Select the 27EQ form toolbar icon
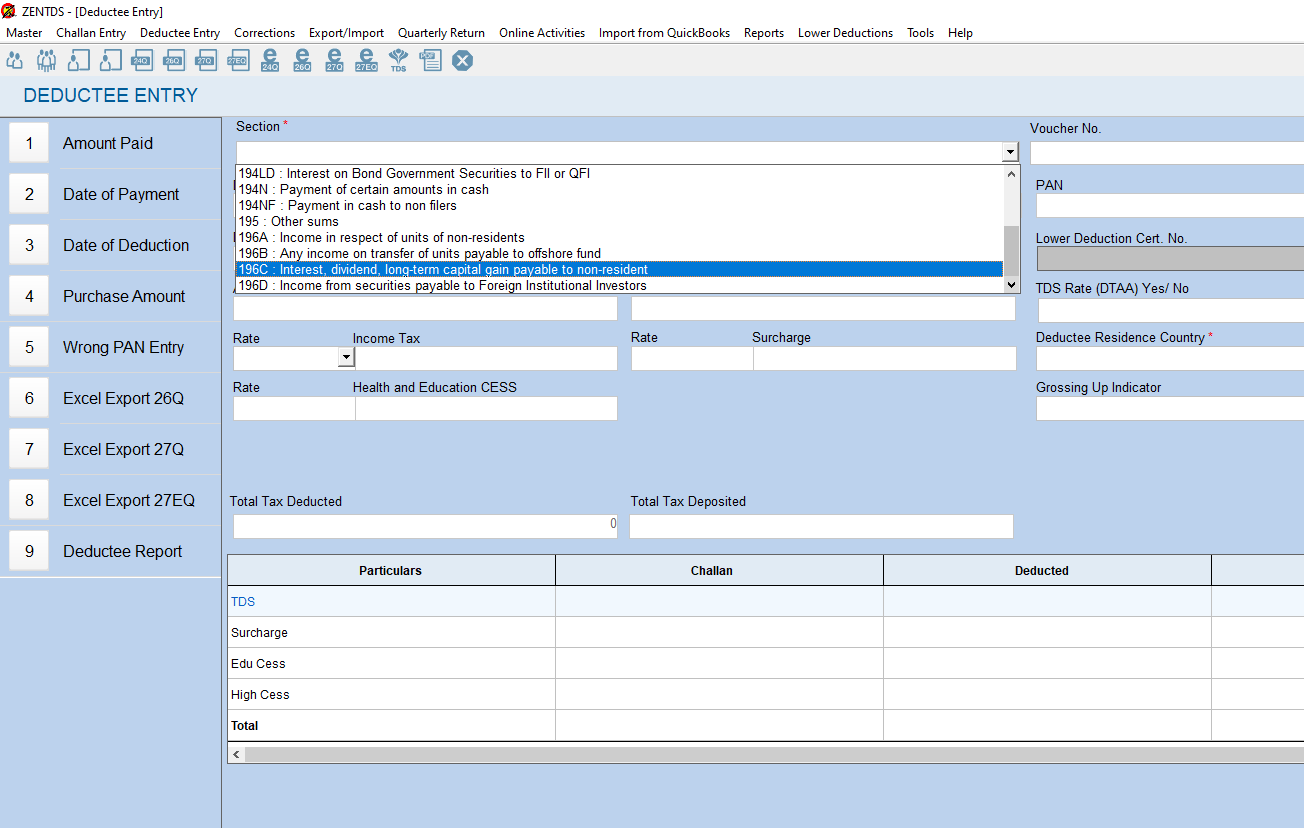This screenshot has height=828, width=1304. click(237, 61)
